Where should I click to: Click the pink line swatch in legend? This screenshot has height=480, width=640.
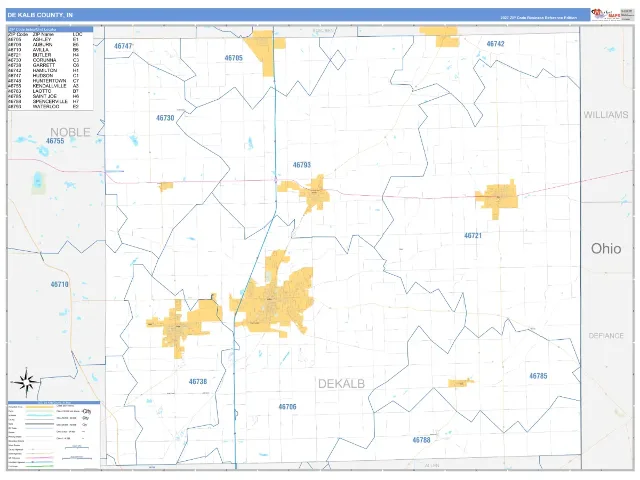pos(39,458)
